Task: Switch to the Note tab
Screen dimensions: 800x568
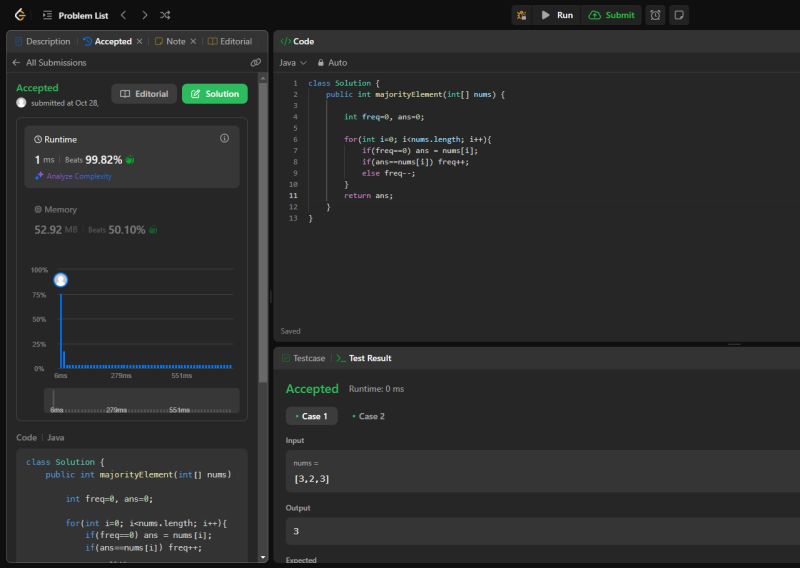Action: (x=170, y=41)
